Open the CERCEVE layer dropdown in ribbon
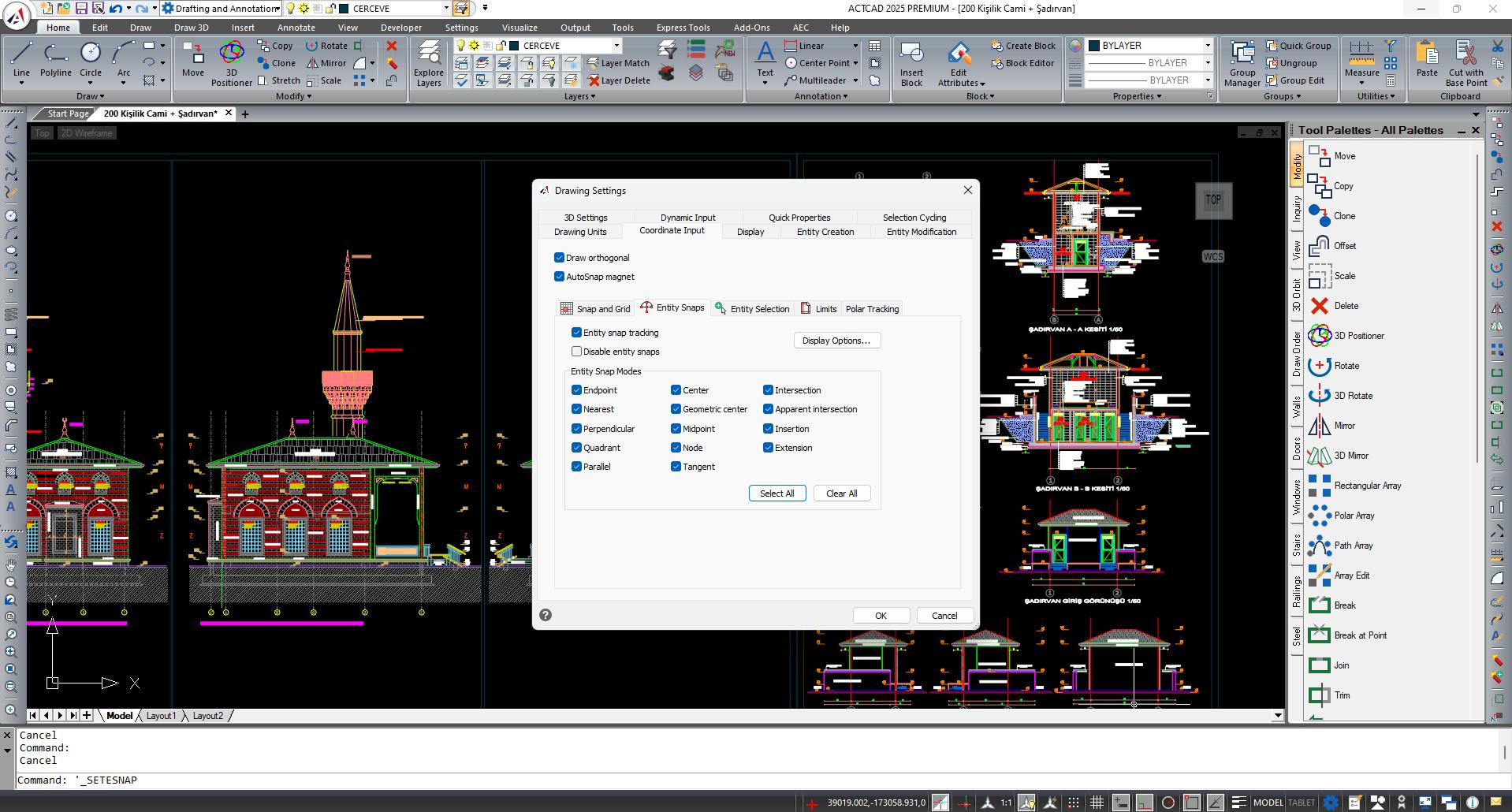 click(616, 46)
